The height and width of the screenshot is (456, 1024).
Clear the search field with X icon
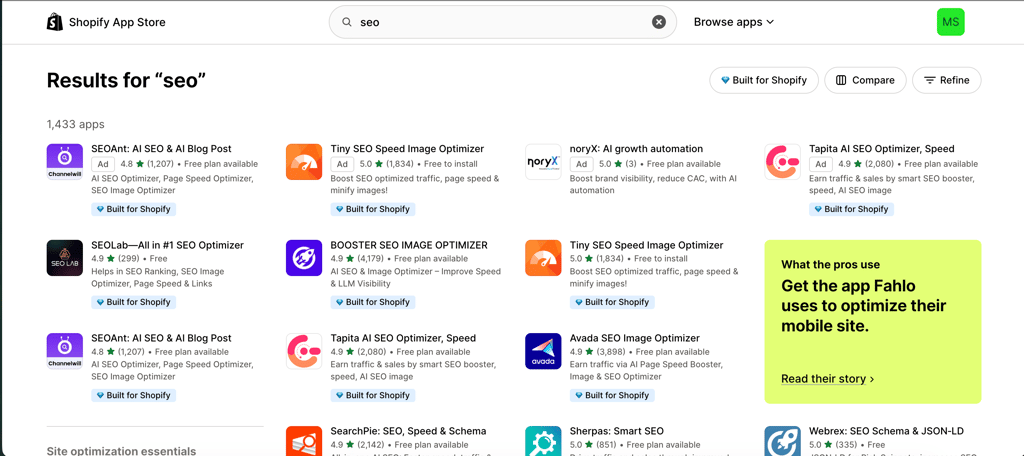(659, 22)
